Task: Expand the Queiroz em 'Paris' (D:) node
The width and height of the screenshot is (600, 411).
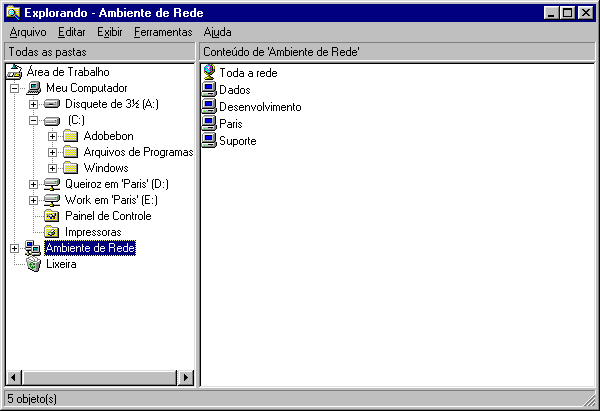Action: click(33, 184)
